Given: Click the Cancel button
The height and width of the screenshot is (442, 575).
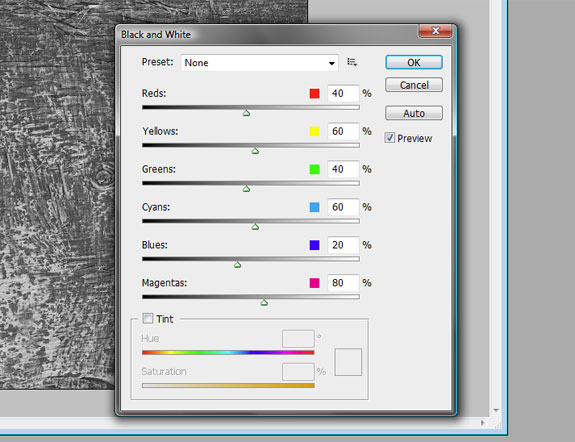Looking at the screenshot, I should pyautogui.click(x=414, y=85).
